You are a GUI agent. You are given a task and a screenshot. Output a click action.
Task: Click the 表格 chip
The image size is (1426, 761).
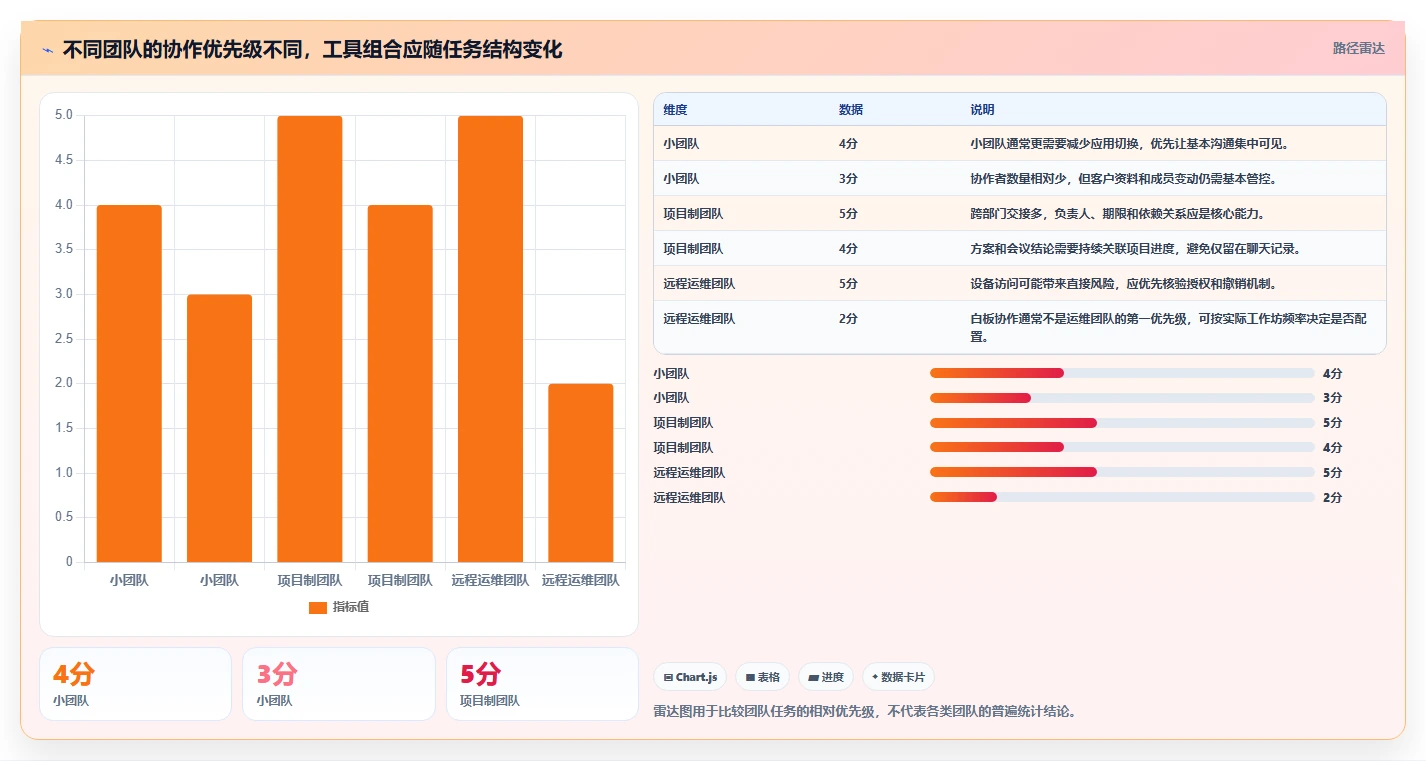tap(762, 677)
